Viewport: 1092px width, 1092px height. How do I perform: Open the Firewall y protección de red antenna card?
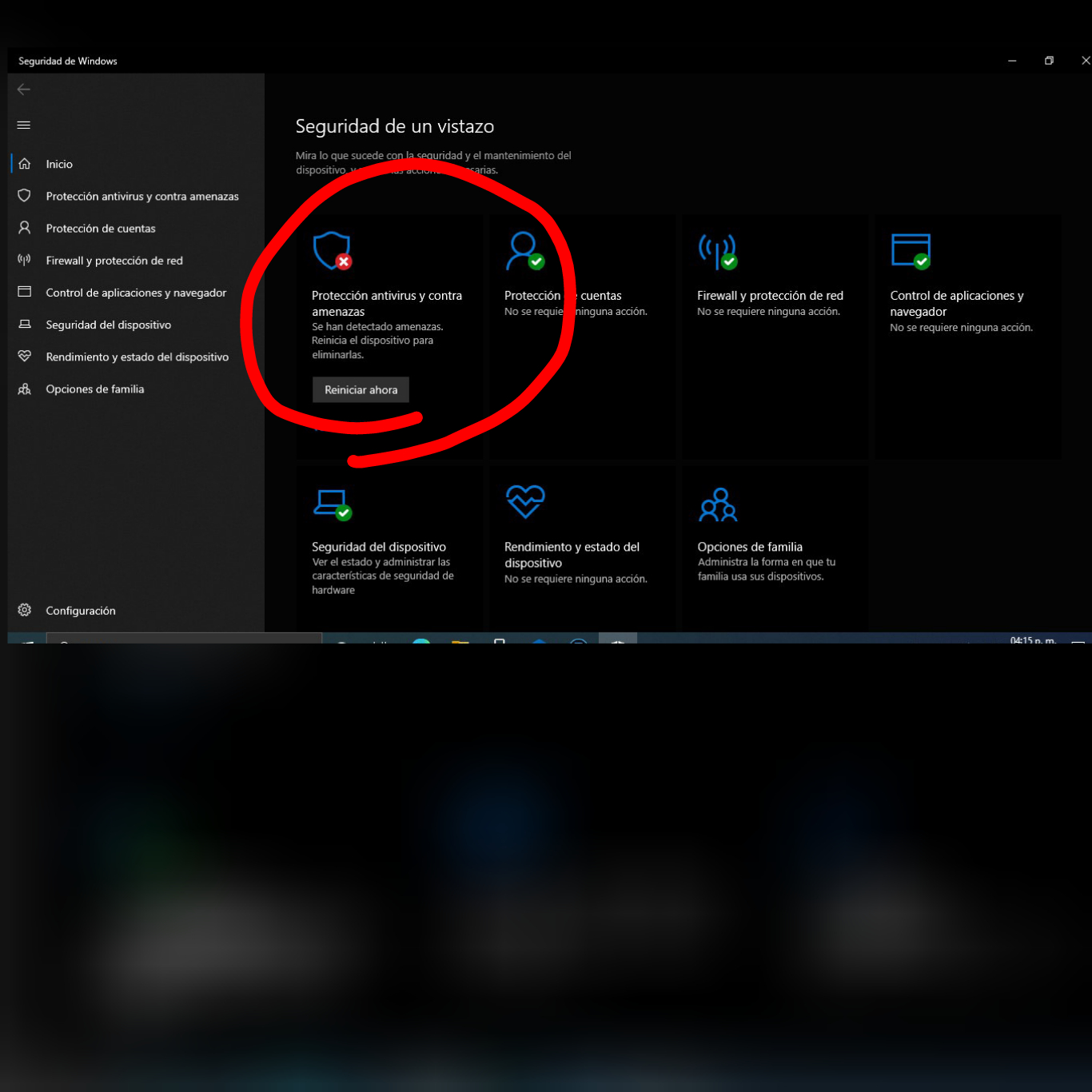pos(775,337)
